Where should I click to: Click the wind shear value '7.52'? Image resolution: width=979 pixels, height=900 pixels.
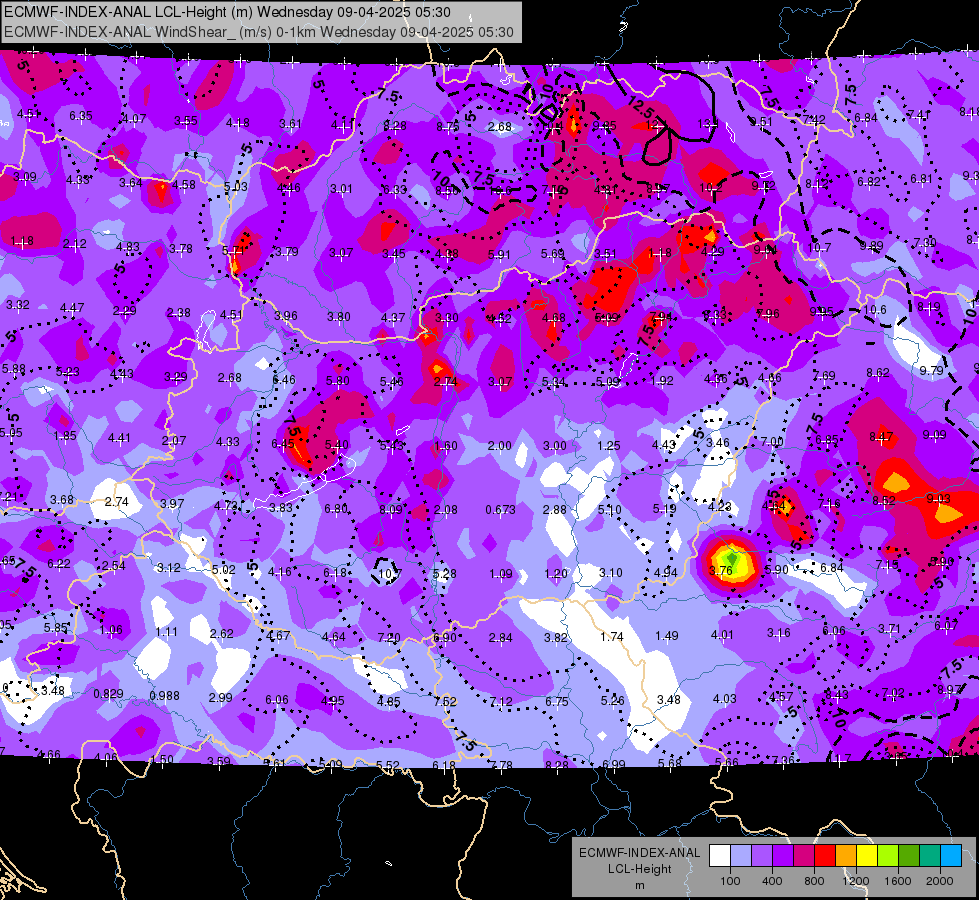pyautogui.click(x=445, y=701)
